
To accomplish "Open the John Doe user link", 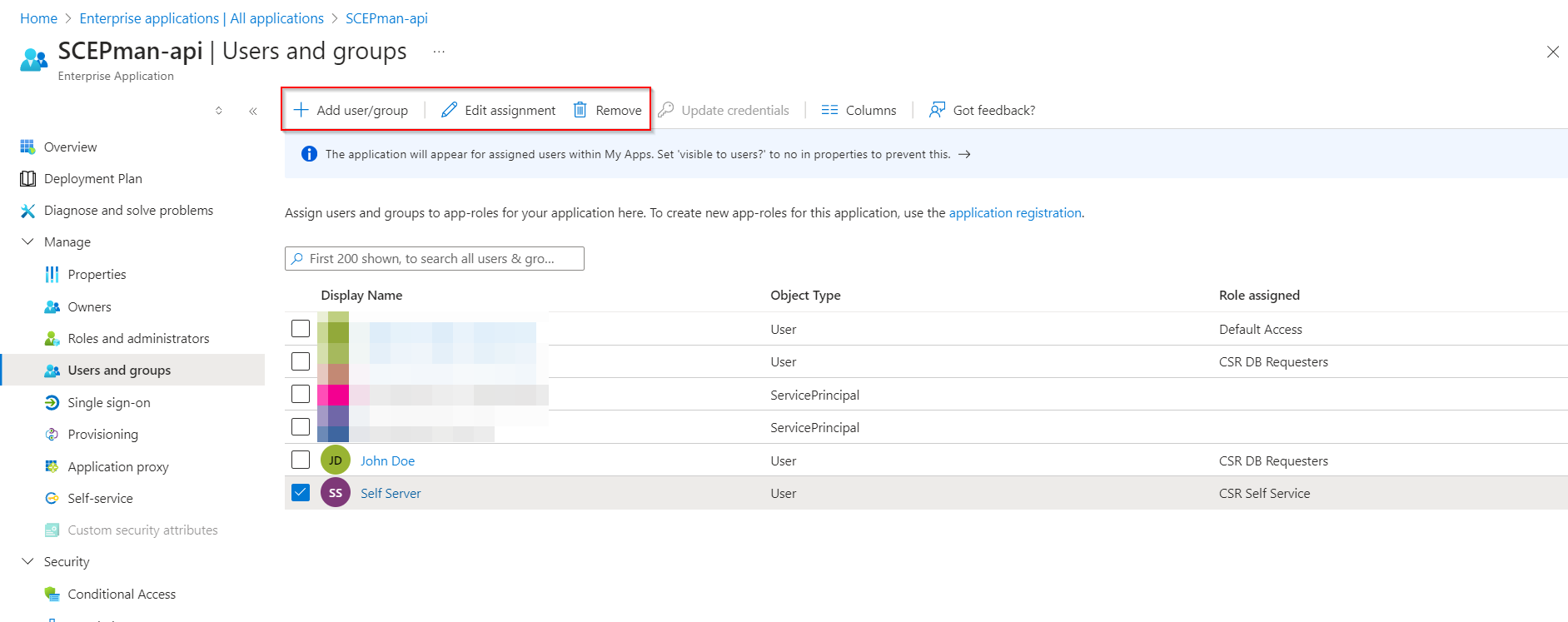I will 387,460.
